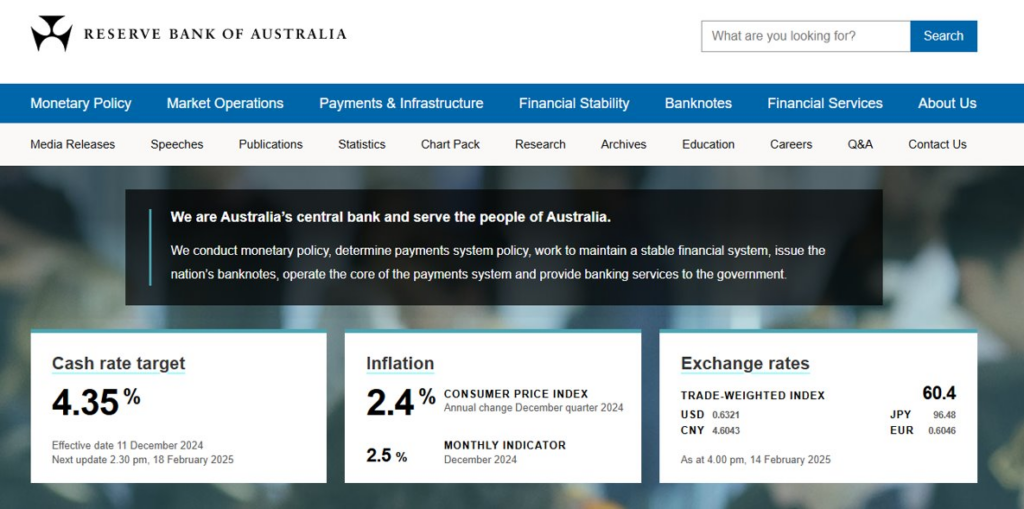This screenshot has height=509, width=1024.
Task: Click the Reserve Bank of Australia logo
Action: coord(188,33)
